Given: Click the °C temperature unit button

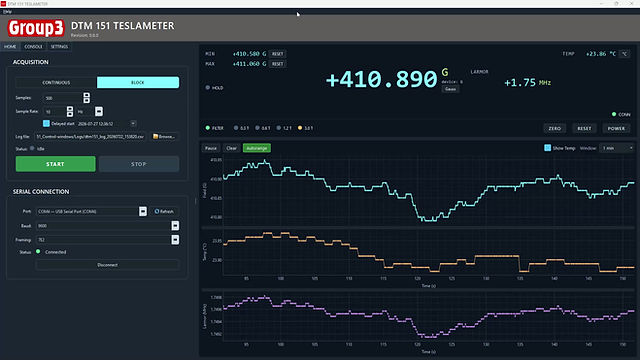Looking at the screenshot, I should pyautogui.click(x=624, y=54).
